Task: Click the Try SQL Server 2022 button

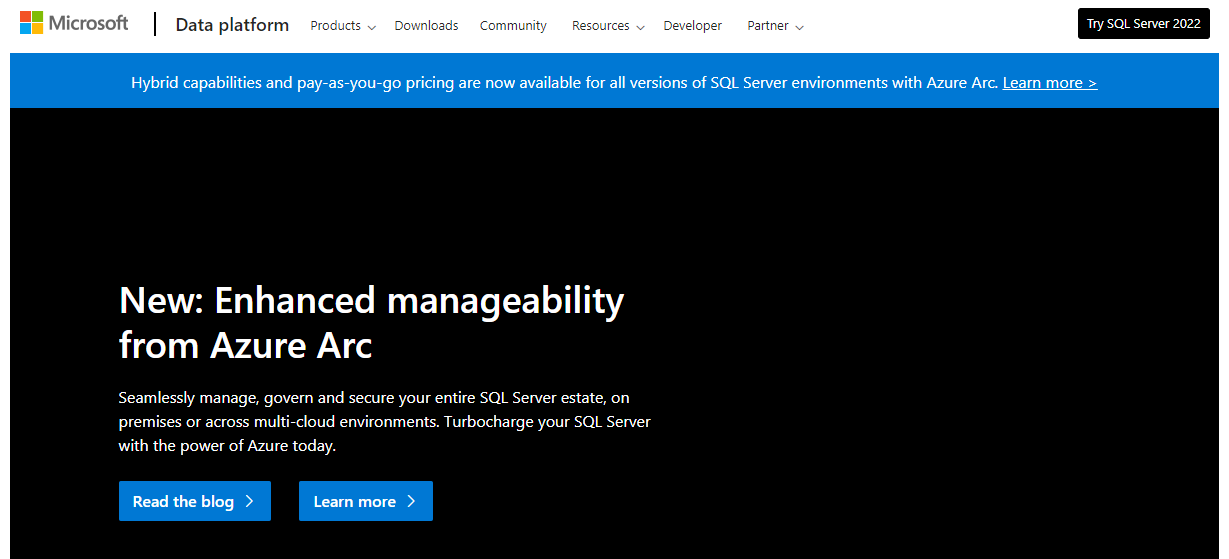Action: 1143,24
